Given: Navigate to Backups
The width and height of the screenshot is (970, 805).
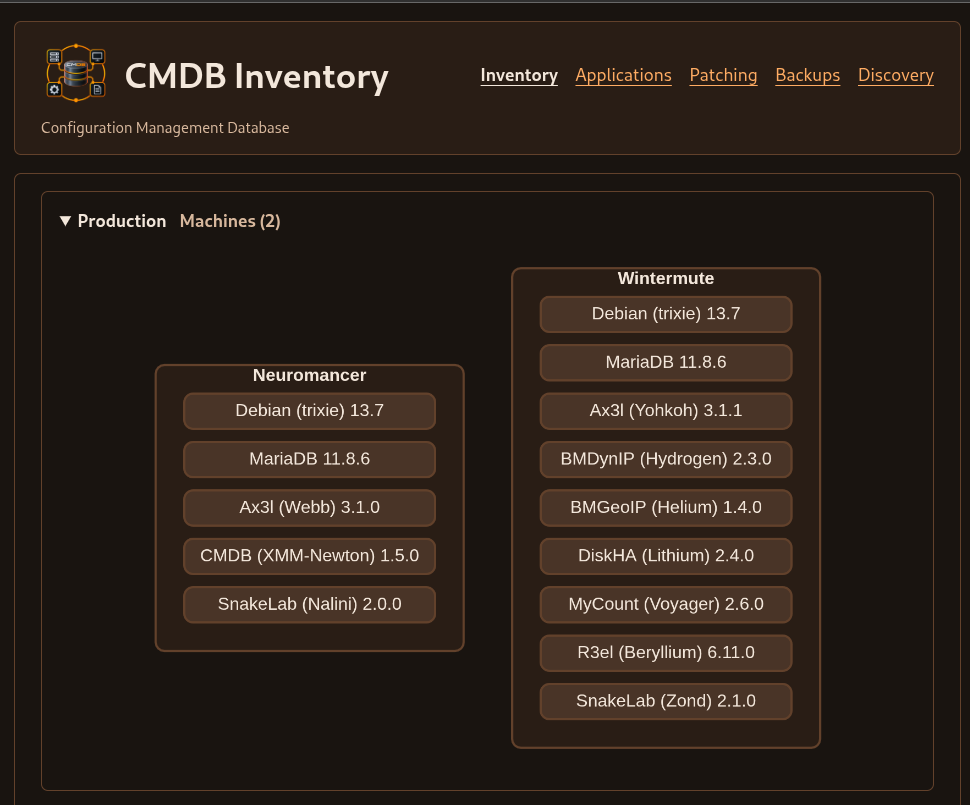Looking at the screenshot, I should (x=807, y=75).
